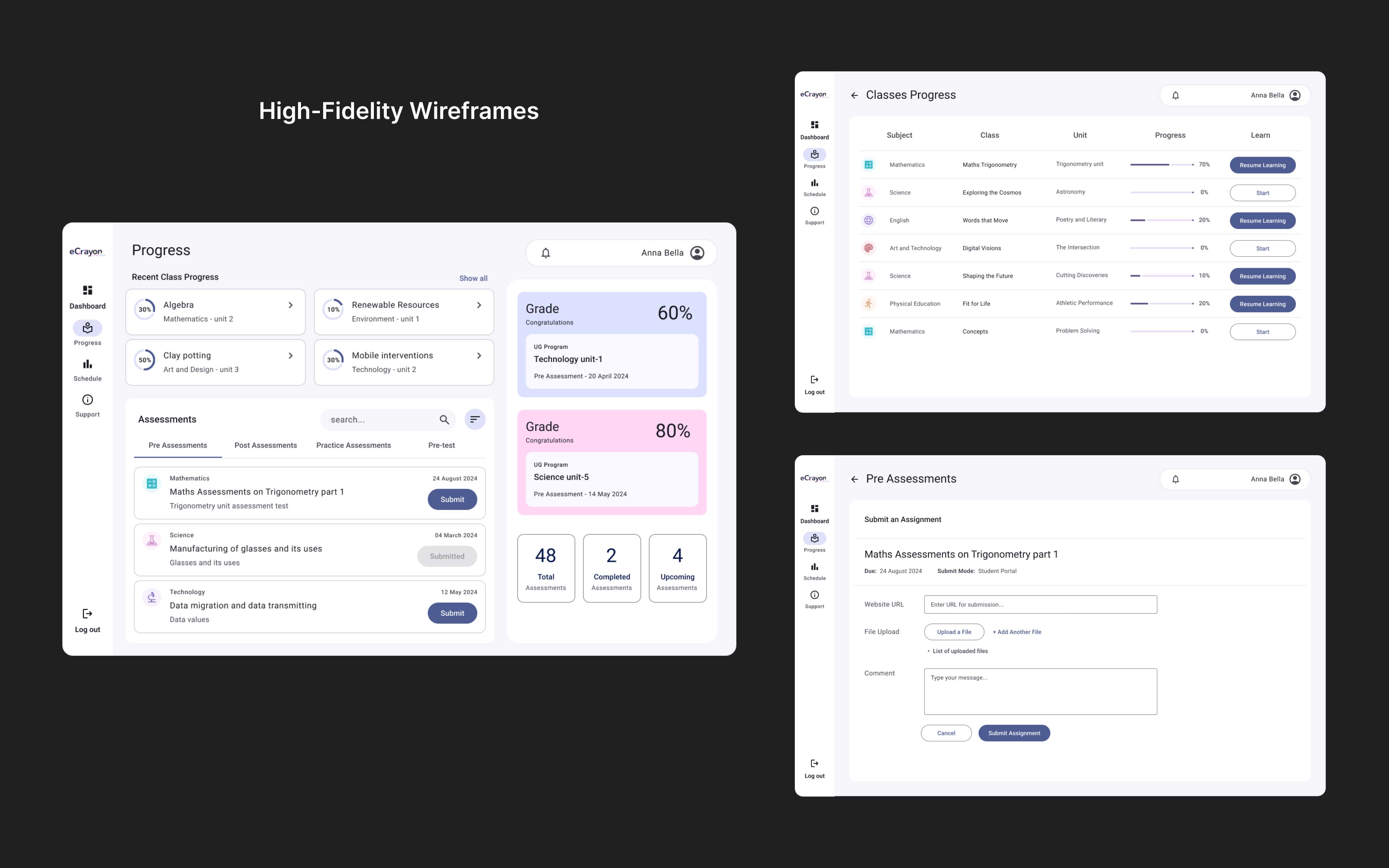
Task: Expand the Algebra class card chevron
Action: [x=290, y=305]
